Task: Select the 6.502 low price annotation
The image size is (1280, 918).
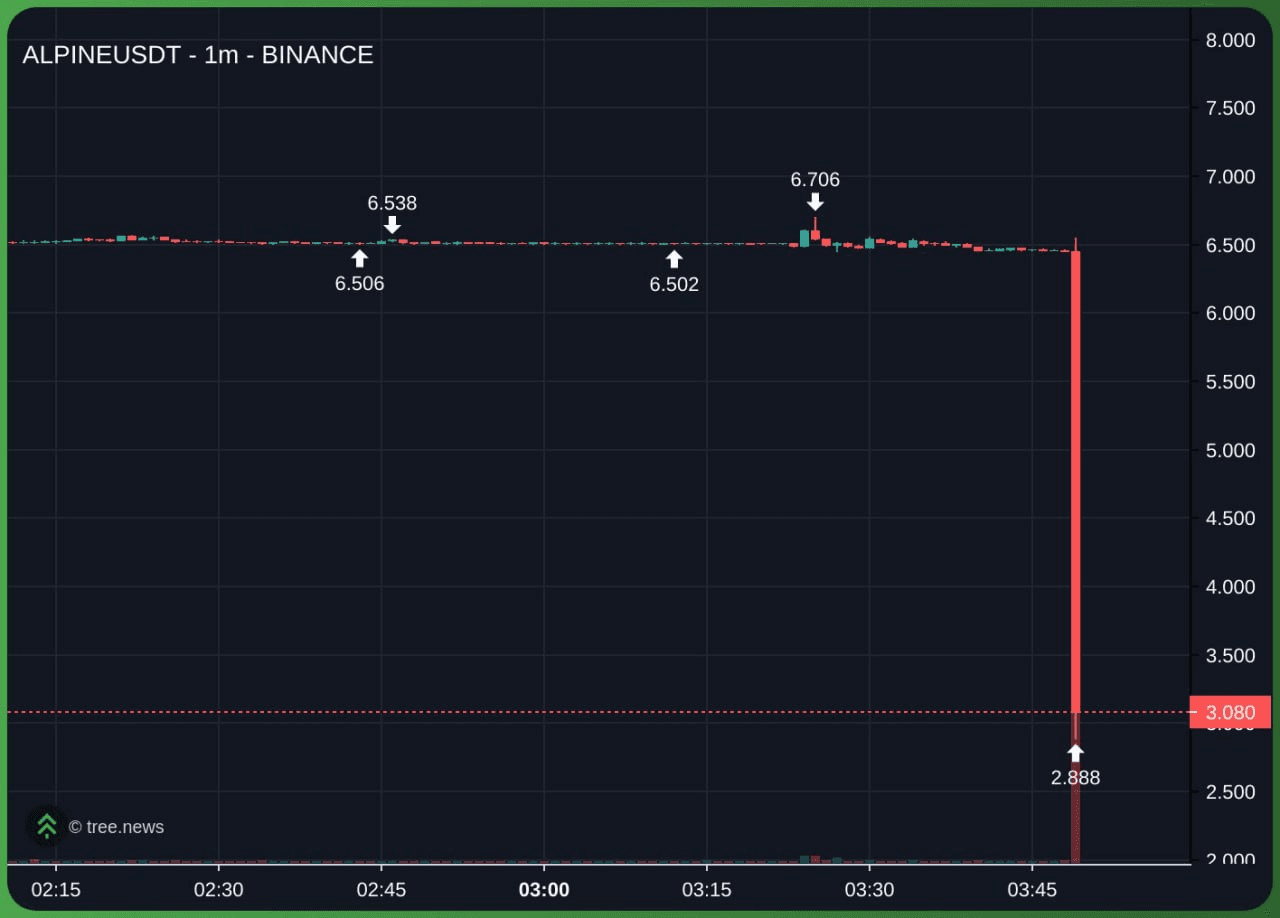Action: 674,285
